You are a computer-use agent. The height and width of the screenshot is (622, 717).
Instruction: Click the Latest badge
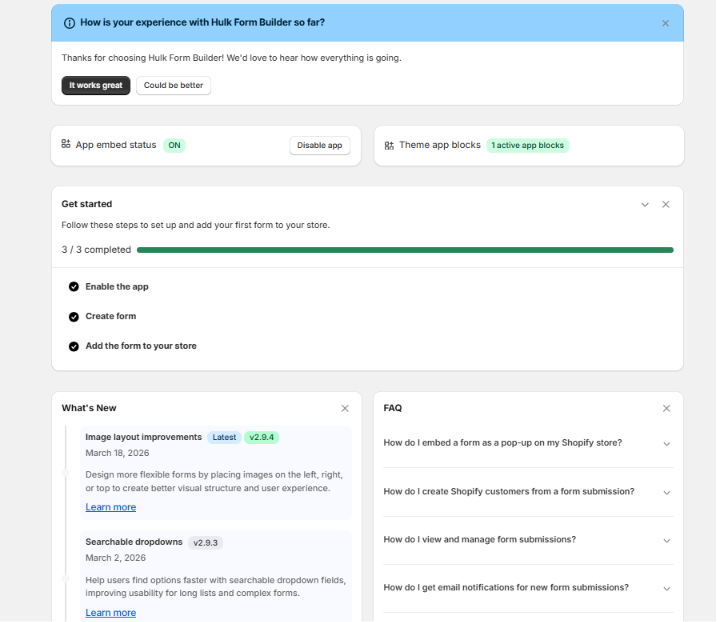click(x=224, y=438)
